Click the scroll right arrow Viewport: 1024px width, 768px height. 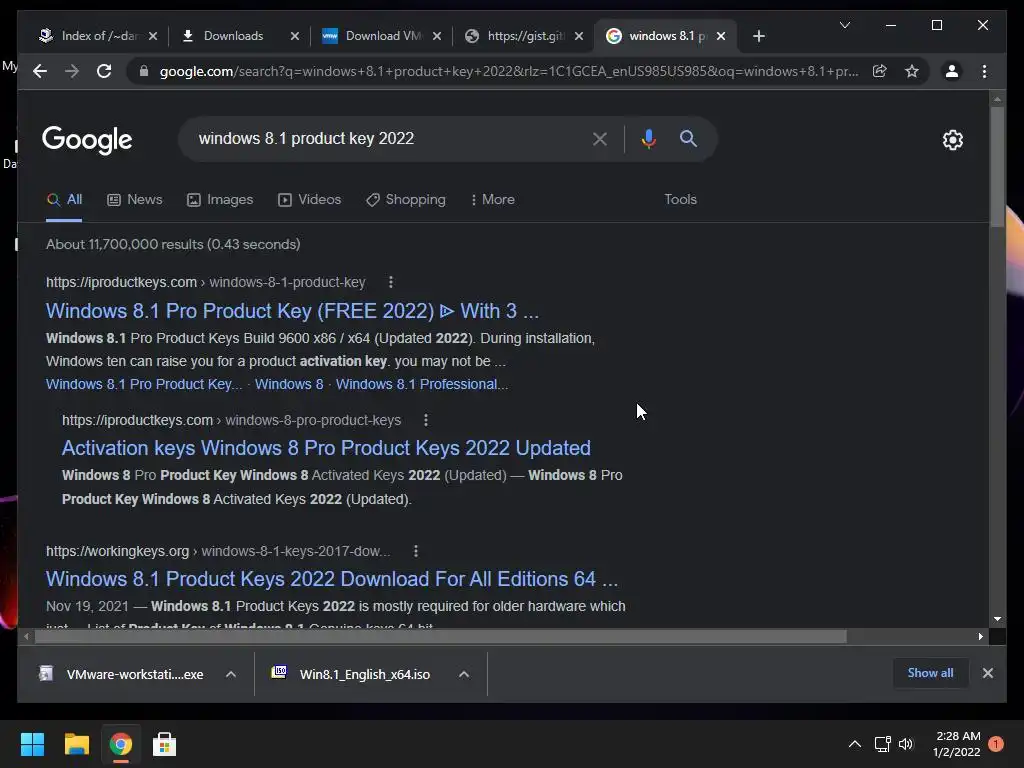[x=980, y=636]
